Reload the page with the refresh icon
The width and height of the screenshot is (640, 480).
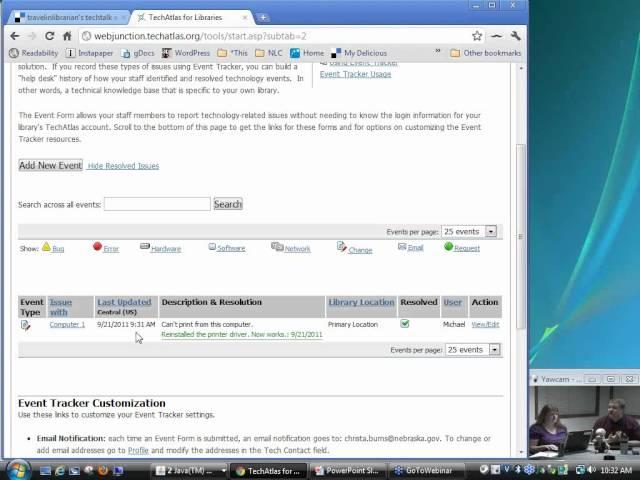49,36
